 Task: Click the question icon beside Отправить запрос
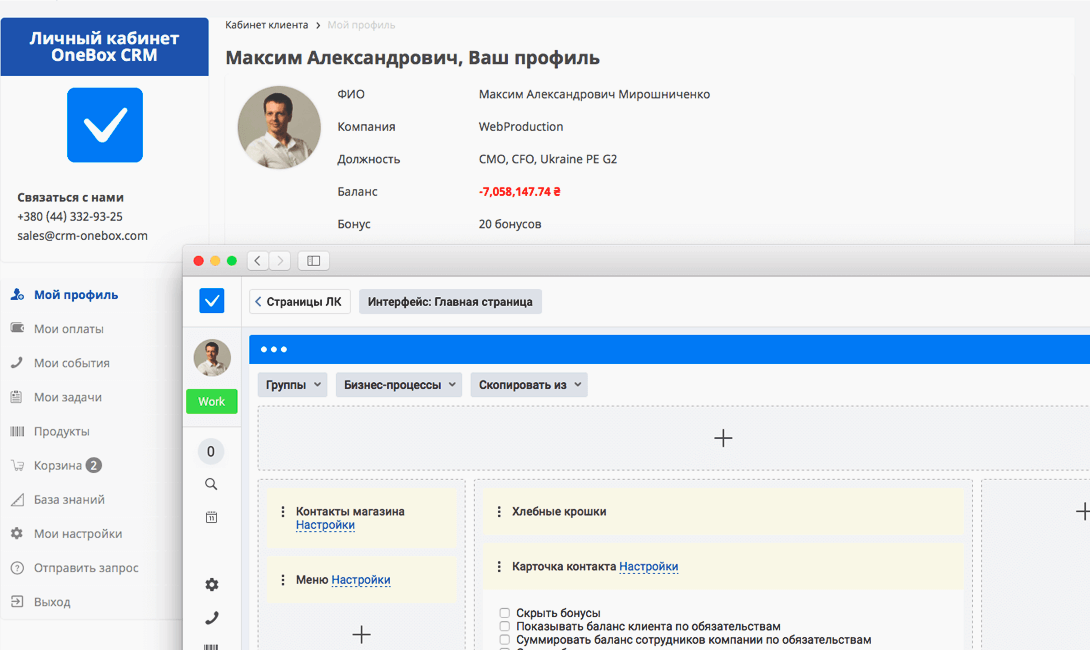pos(17,567)
